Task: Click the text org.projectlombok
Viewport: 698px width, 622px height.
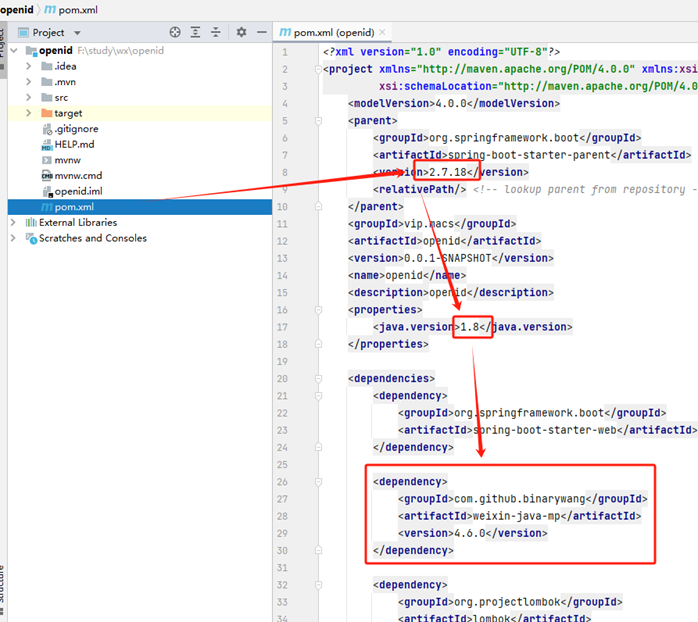Action: pos(507,602)
